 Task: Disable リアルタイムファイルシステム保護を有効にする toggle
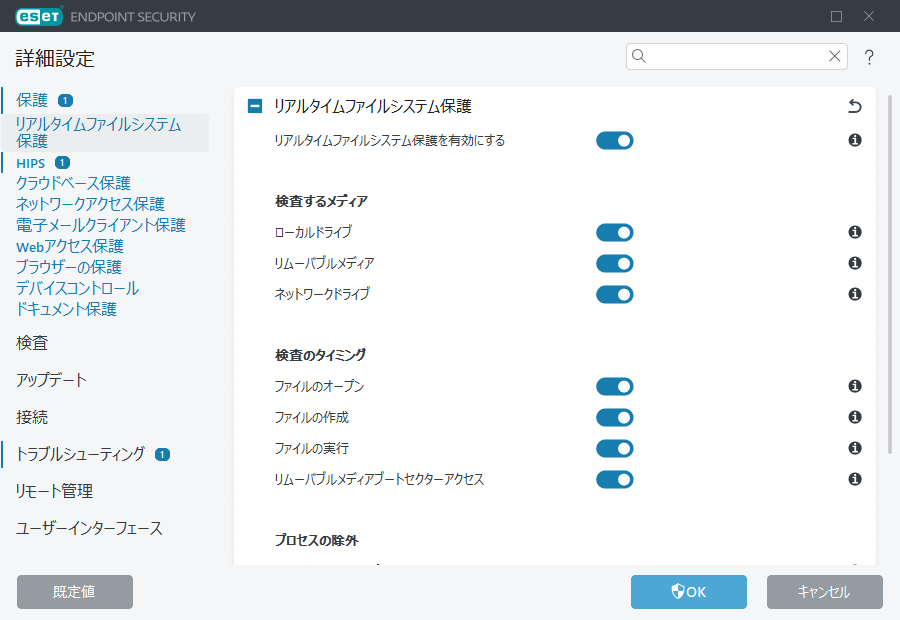[614, 141]
